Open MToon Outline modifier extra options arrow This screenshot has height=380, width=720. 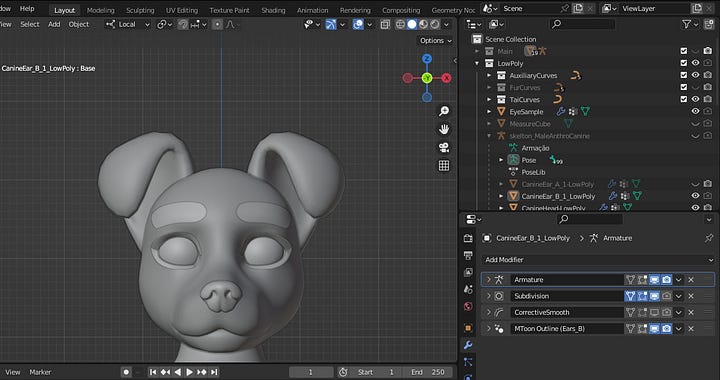[x=679, y=329]
